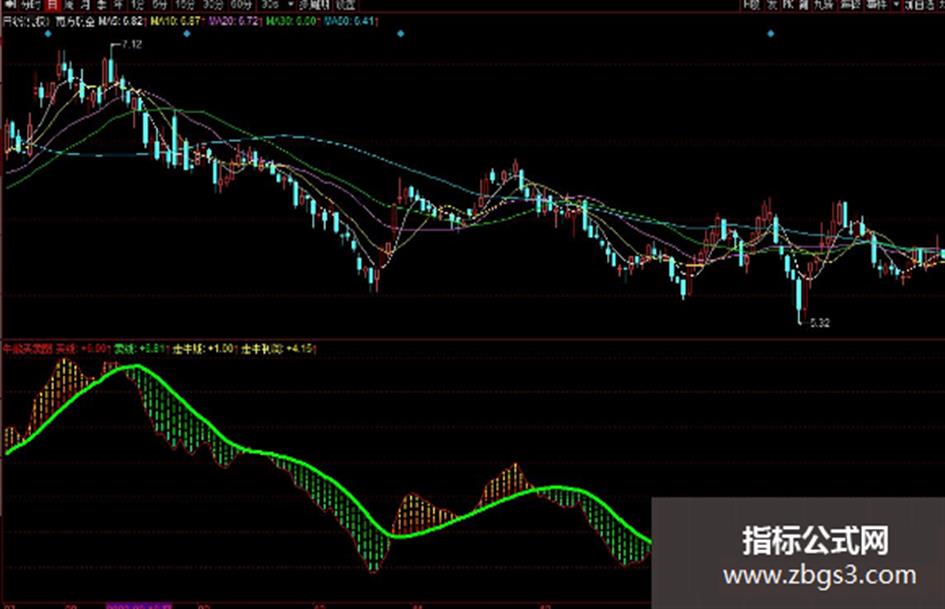
Task: Switch to the 季 quarterly period tab
Action: (x=102, y=5)
